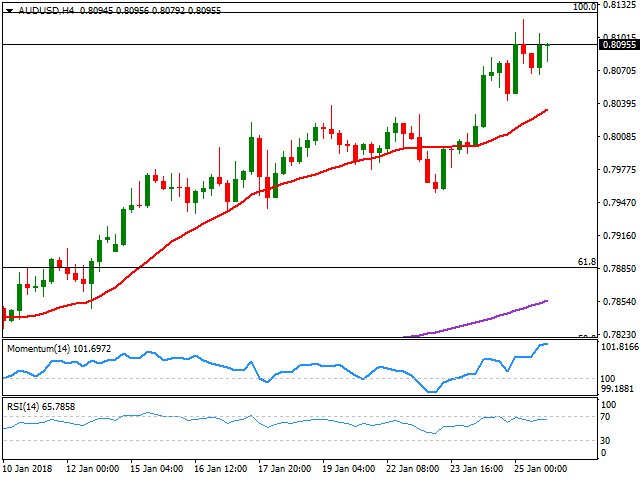The height and width of the screenshot is (480, 640).
Task: Click the 25 Jan 00:00 date label
Action: [x=540, y=470]
